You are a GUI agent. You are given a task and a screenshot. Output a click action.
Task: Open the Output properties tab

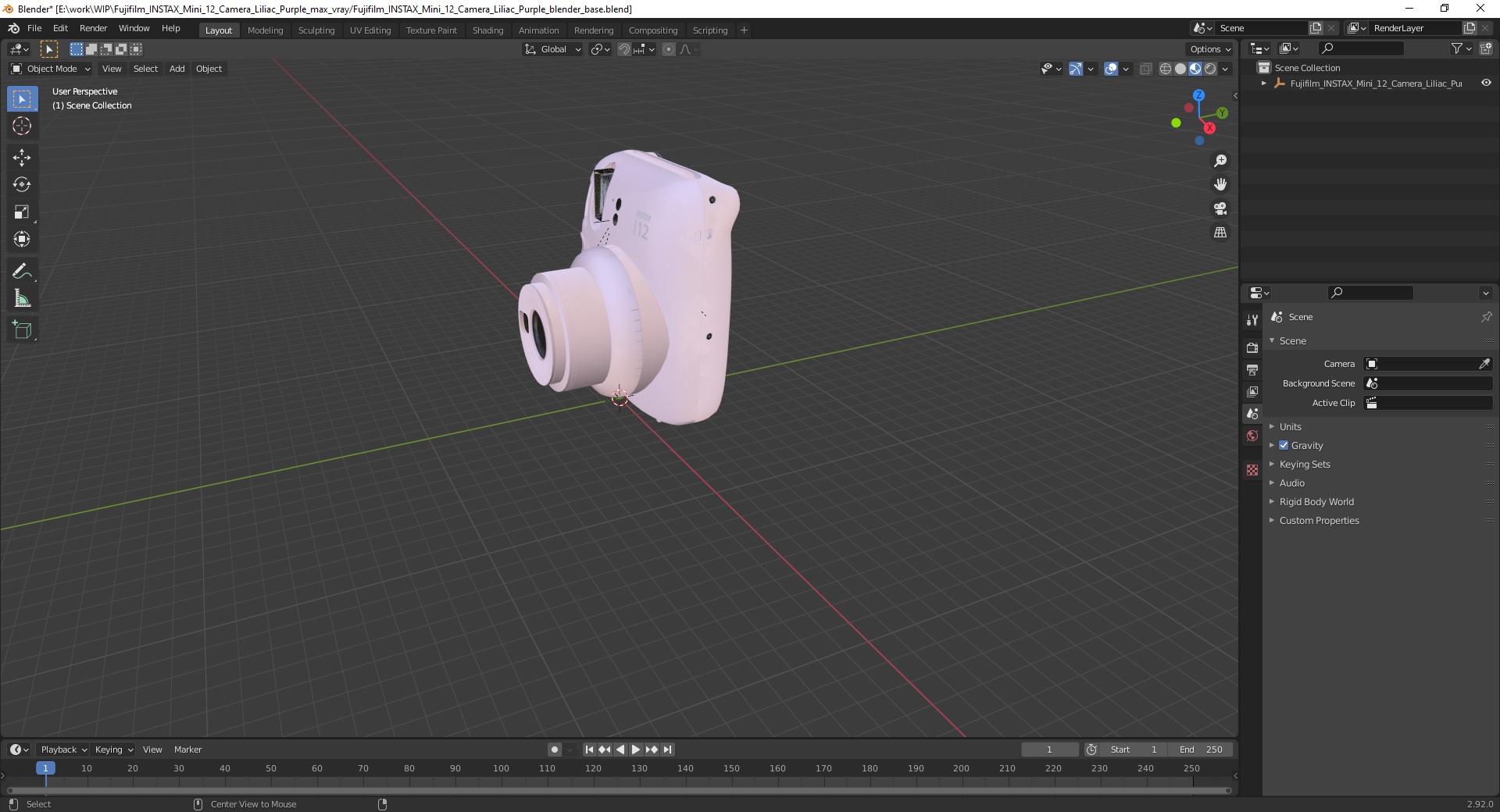point(1252,369)
